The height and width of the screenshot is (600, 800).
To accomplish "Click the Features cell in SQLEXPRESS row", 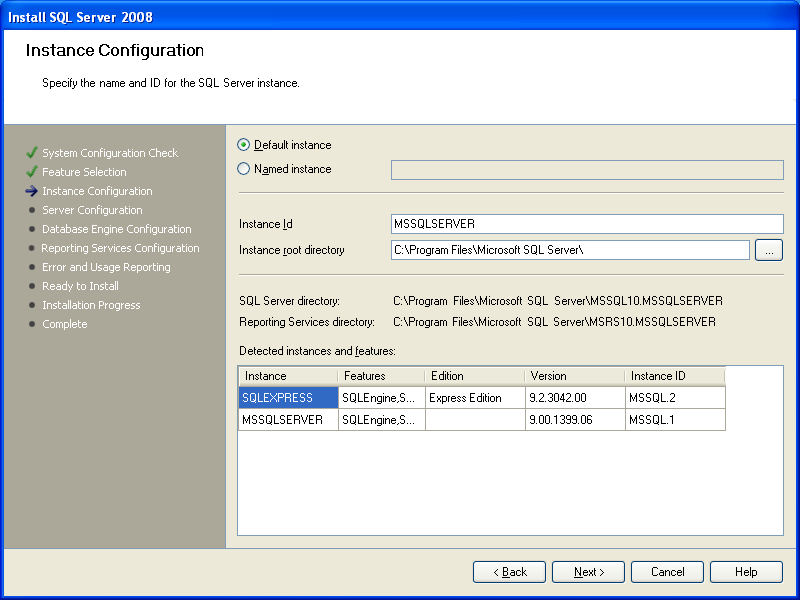I will 382,397.
